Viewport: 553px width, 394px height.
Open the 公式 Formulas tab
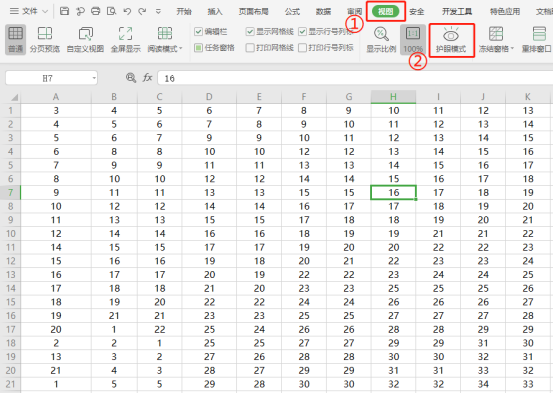[x=292, y=11]
